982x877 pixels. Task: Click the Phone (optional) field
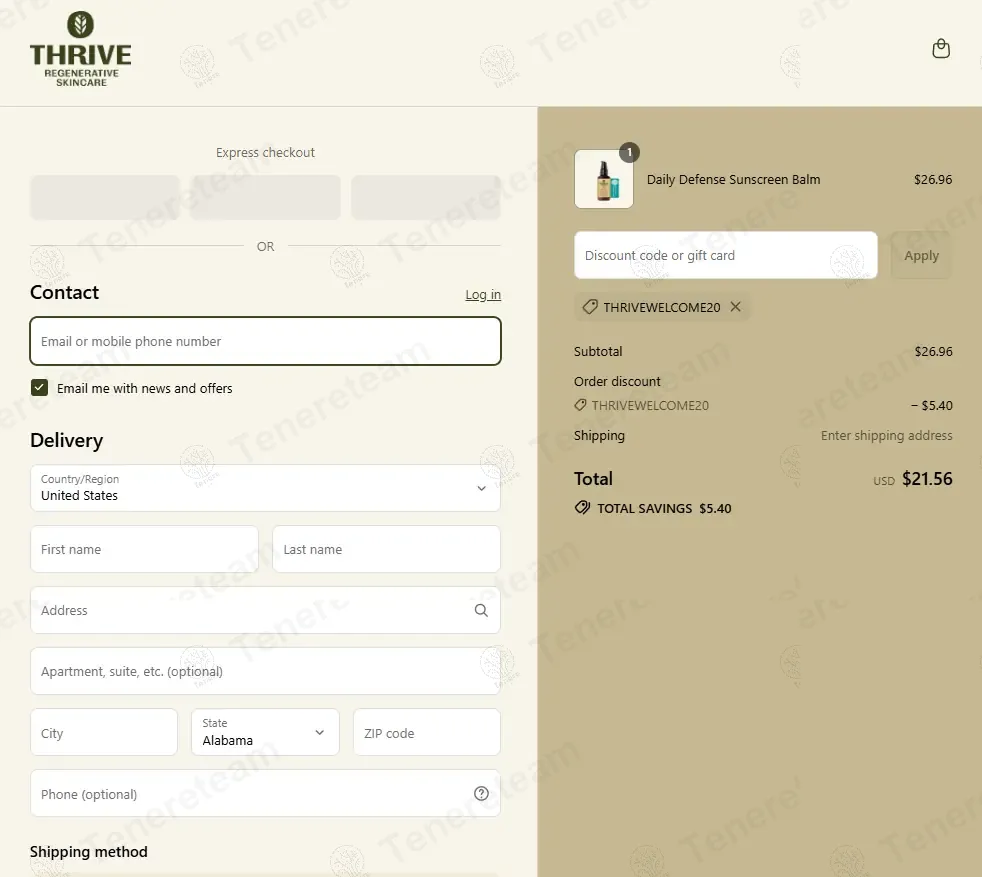point(266,794)
